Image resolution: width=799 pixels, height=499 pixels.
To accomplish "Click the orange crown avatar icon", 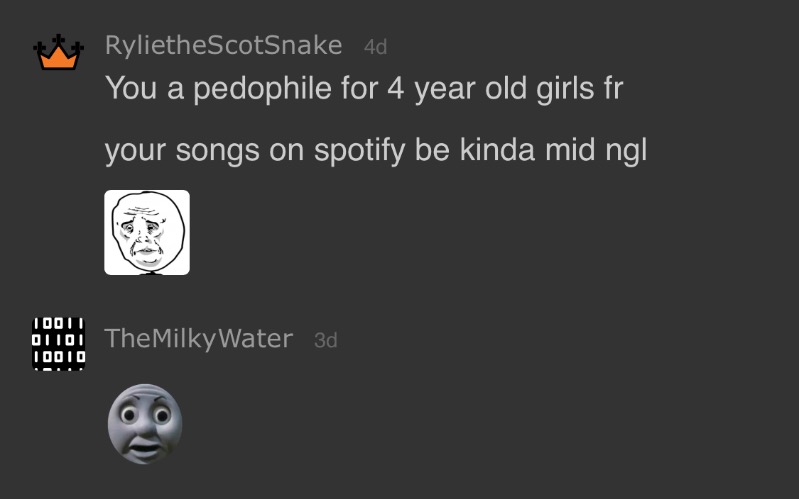I will (x=57, y=54).
